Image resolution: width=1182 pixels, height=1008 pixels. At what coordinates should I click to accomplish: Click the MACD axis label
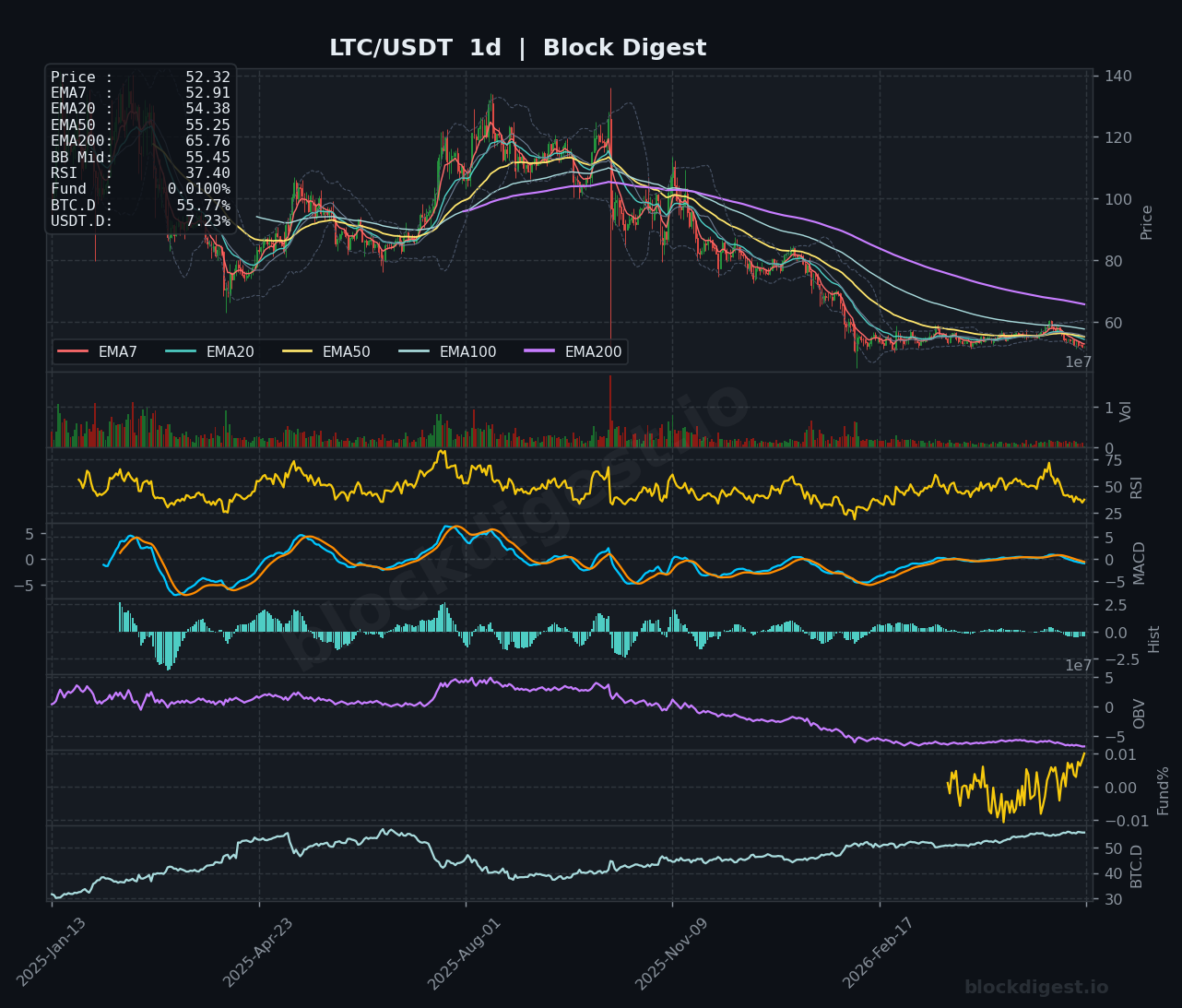[x=1140, y=563]
